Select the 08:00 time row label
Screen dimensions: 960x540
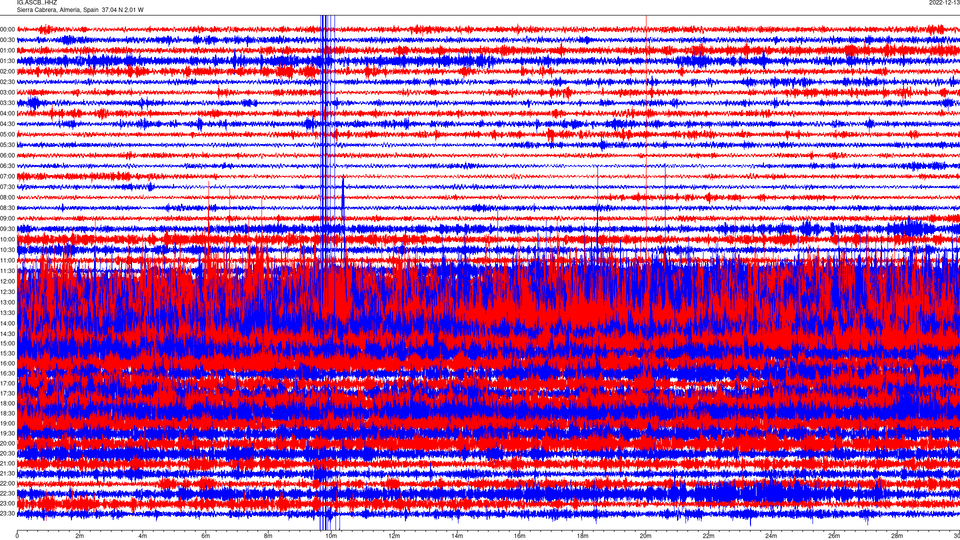[8, 197]
